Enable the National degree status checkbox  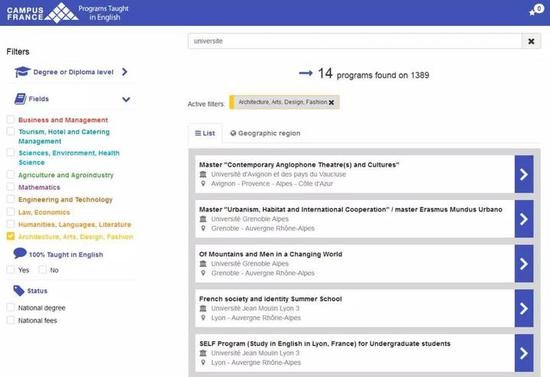(11, 308)
